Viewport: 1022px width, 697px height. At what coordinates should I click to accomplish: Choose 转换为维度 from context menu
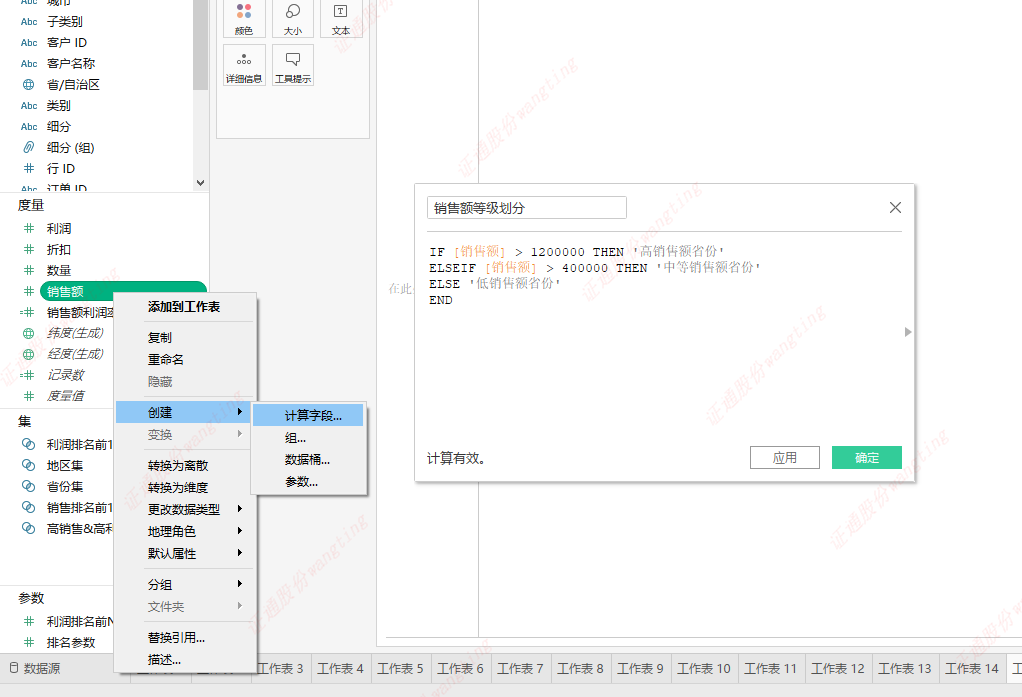tap(184, 488)
